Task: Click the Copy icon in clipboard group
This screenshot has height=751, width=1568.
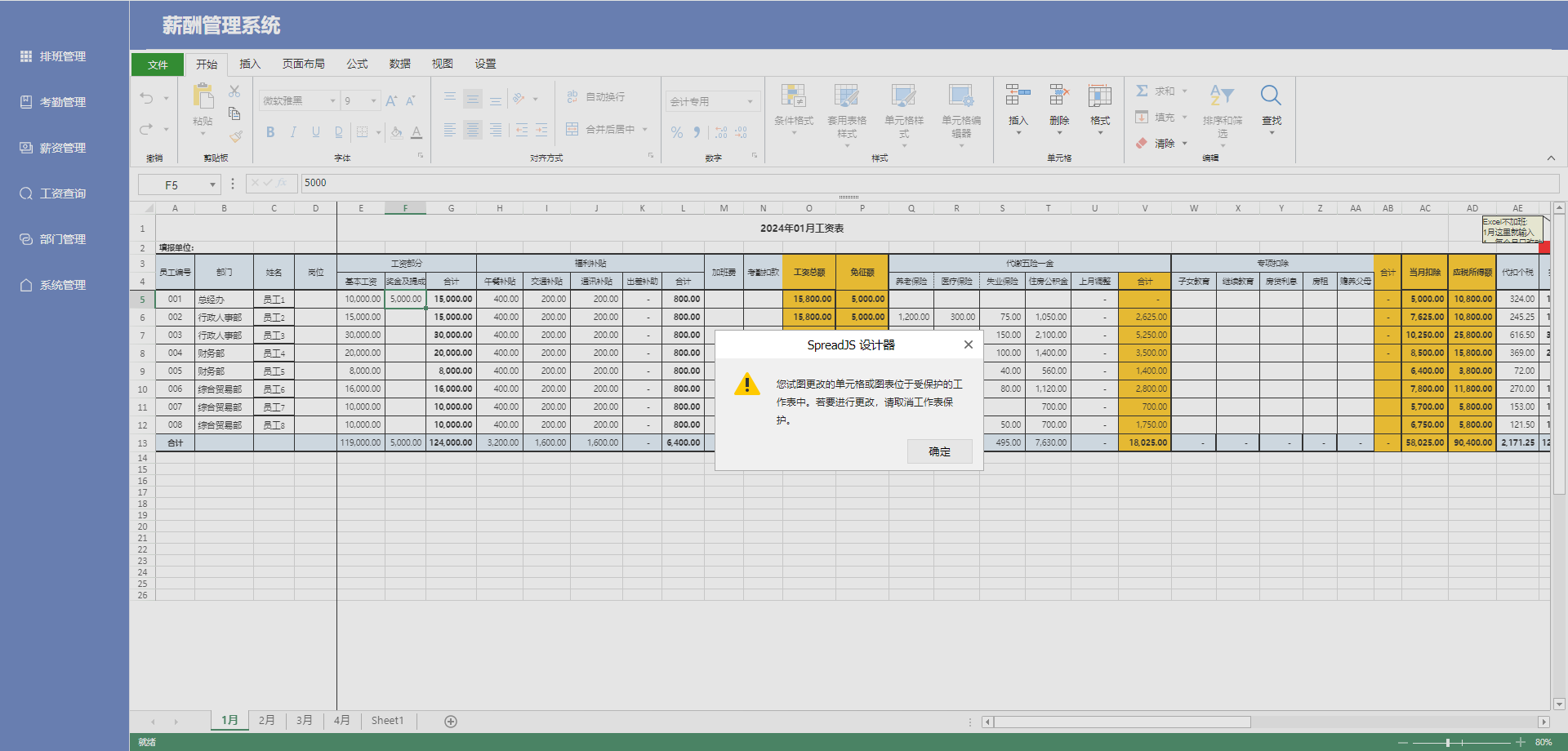Action: point(234,113)
